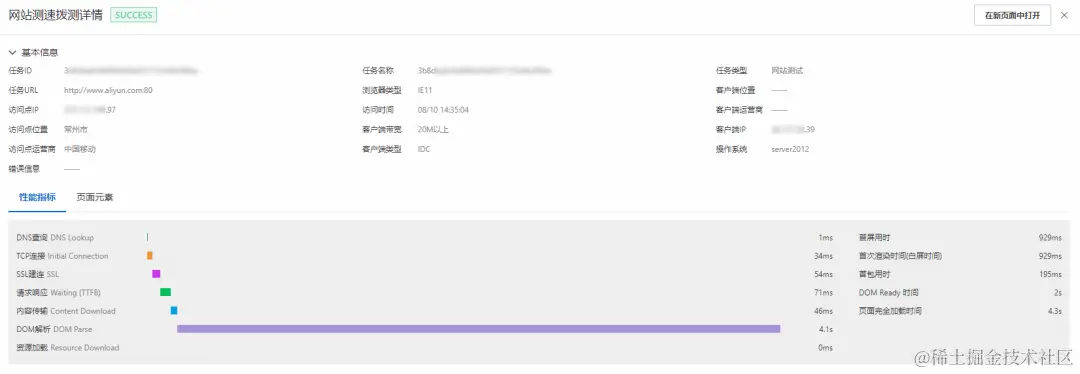The height and width of the screenshot is (374, 1080).
Task: Click the 首次渲染时间(白屏时间) label
Action: 900,256
